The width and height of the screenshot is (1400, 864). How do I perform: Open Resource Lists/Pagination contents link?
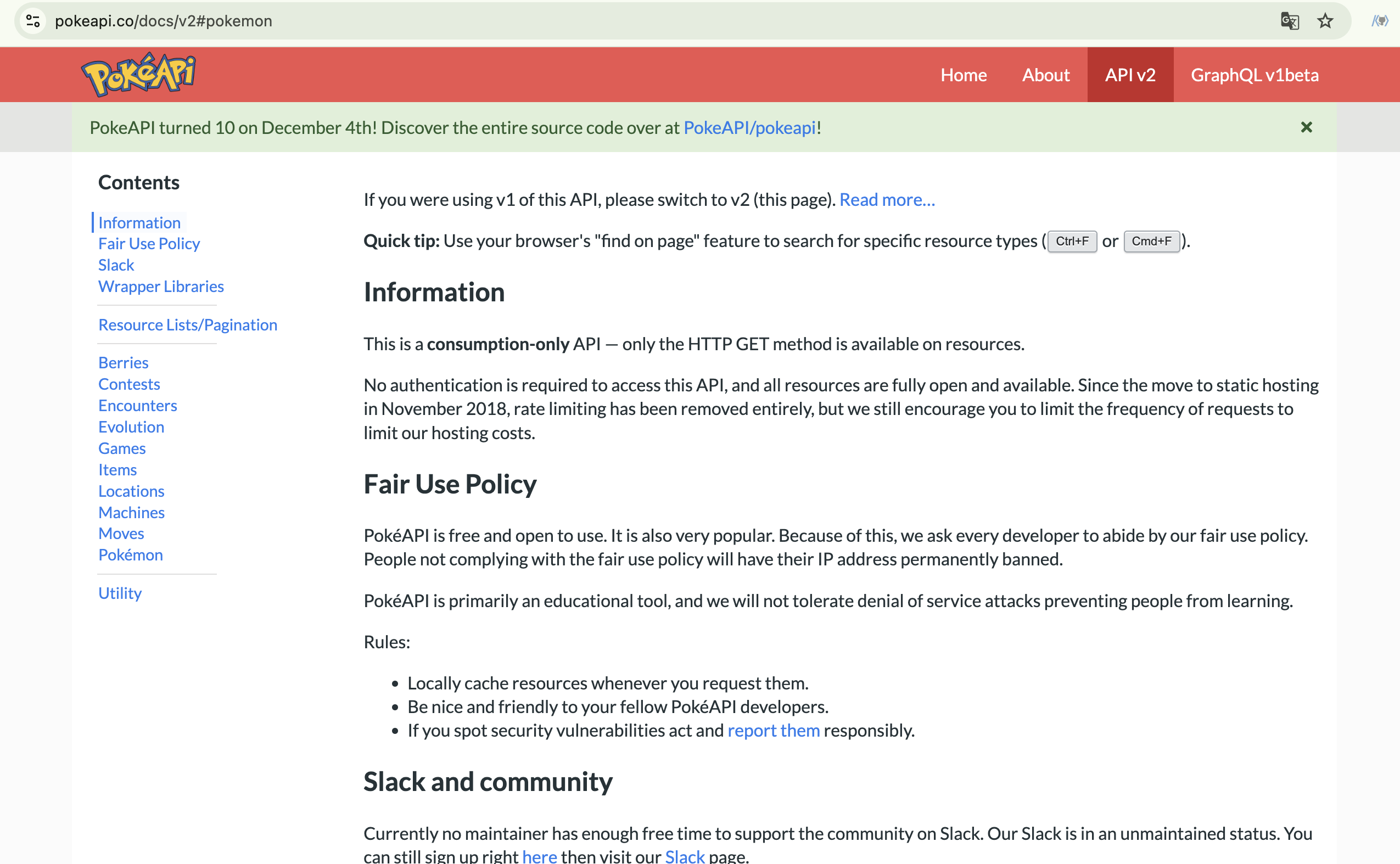click(x=187, y=324)
